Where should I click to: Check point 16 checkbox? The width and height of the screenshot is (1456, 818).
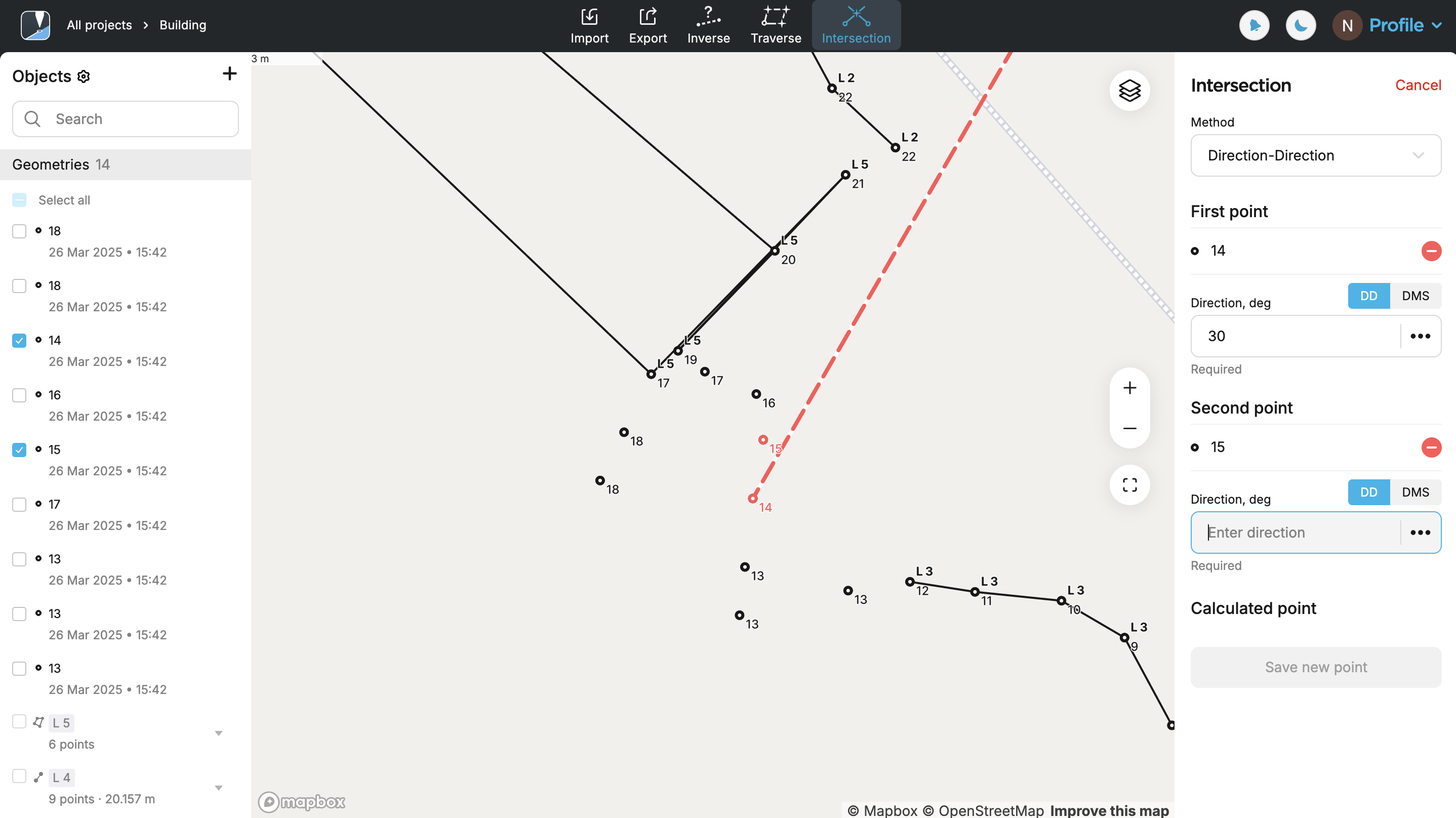tap(19, 395)
